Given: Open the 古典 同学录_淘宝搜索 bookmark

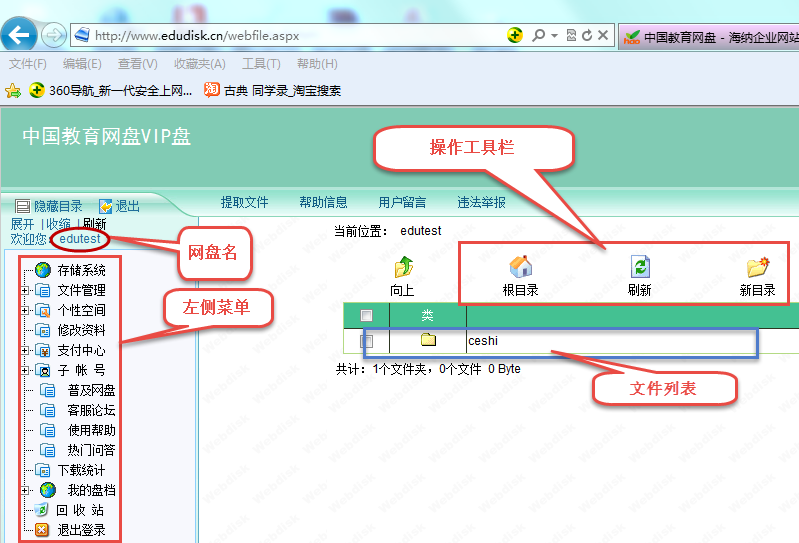Looking at the screenshot, I should 272,91.
